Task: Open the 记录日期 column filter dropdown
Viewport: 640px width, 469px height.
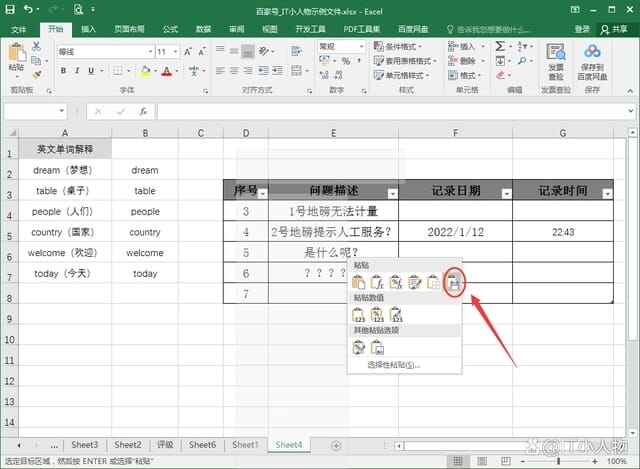Action: point(506,193)
